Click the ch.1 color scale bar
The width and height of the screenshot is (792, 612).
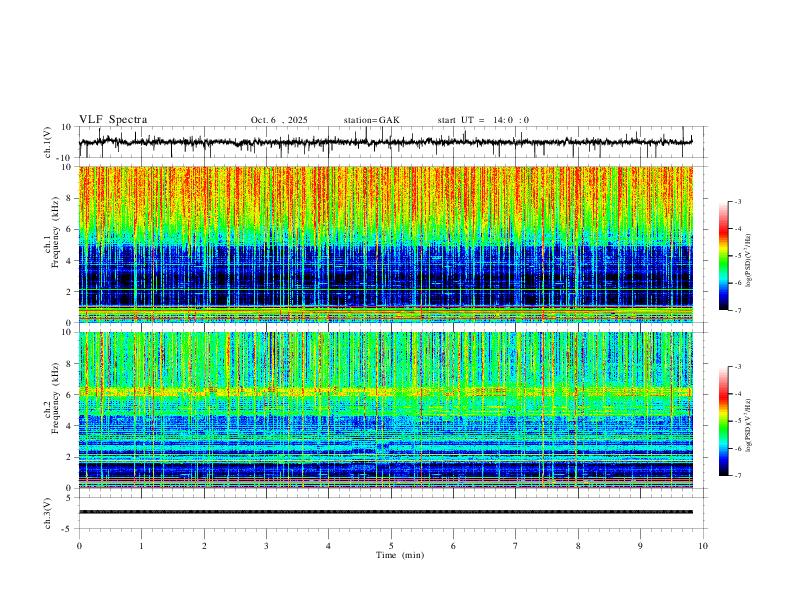pos(723,256)
